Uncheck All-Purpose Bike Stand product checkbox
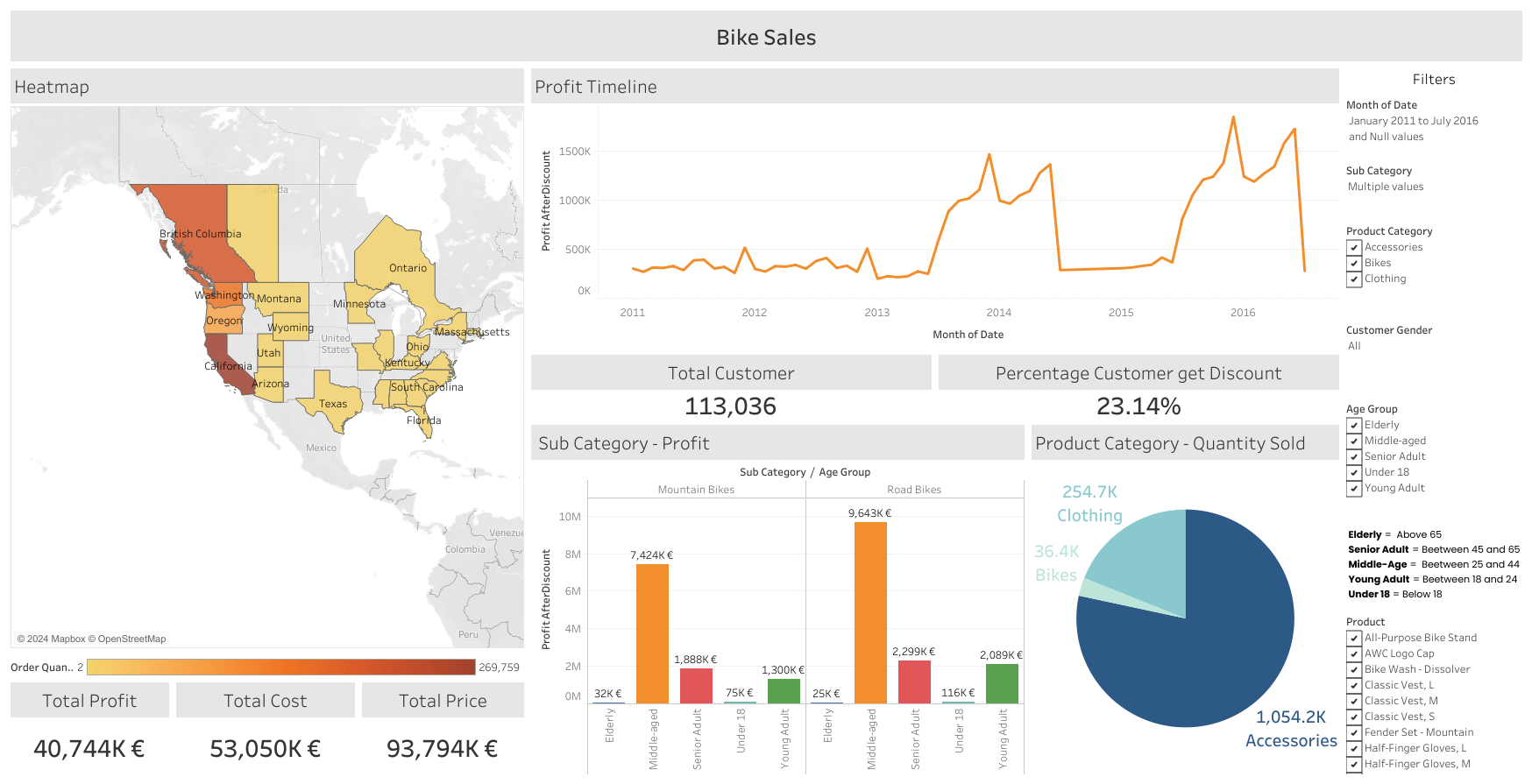The height and width of the screenshot is (784, 1532). pos(1354,639)
